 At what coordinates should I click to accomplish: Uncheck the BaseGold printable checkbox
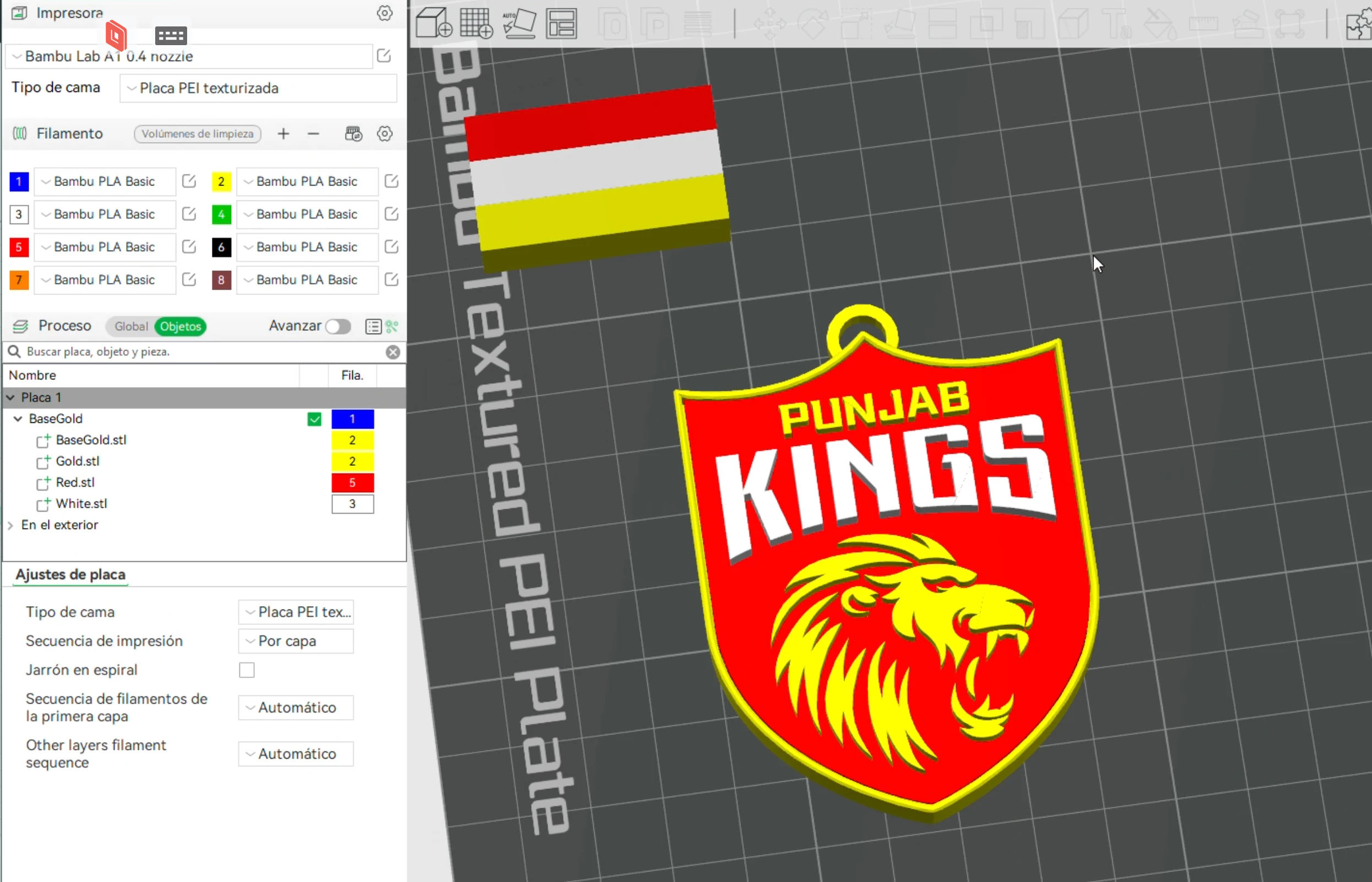[314, 419]
